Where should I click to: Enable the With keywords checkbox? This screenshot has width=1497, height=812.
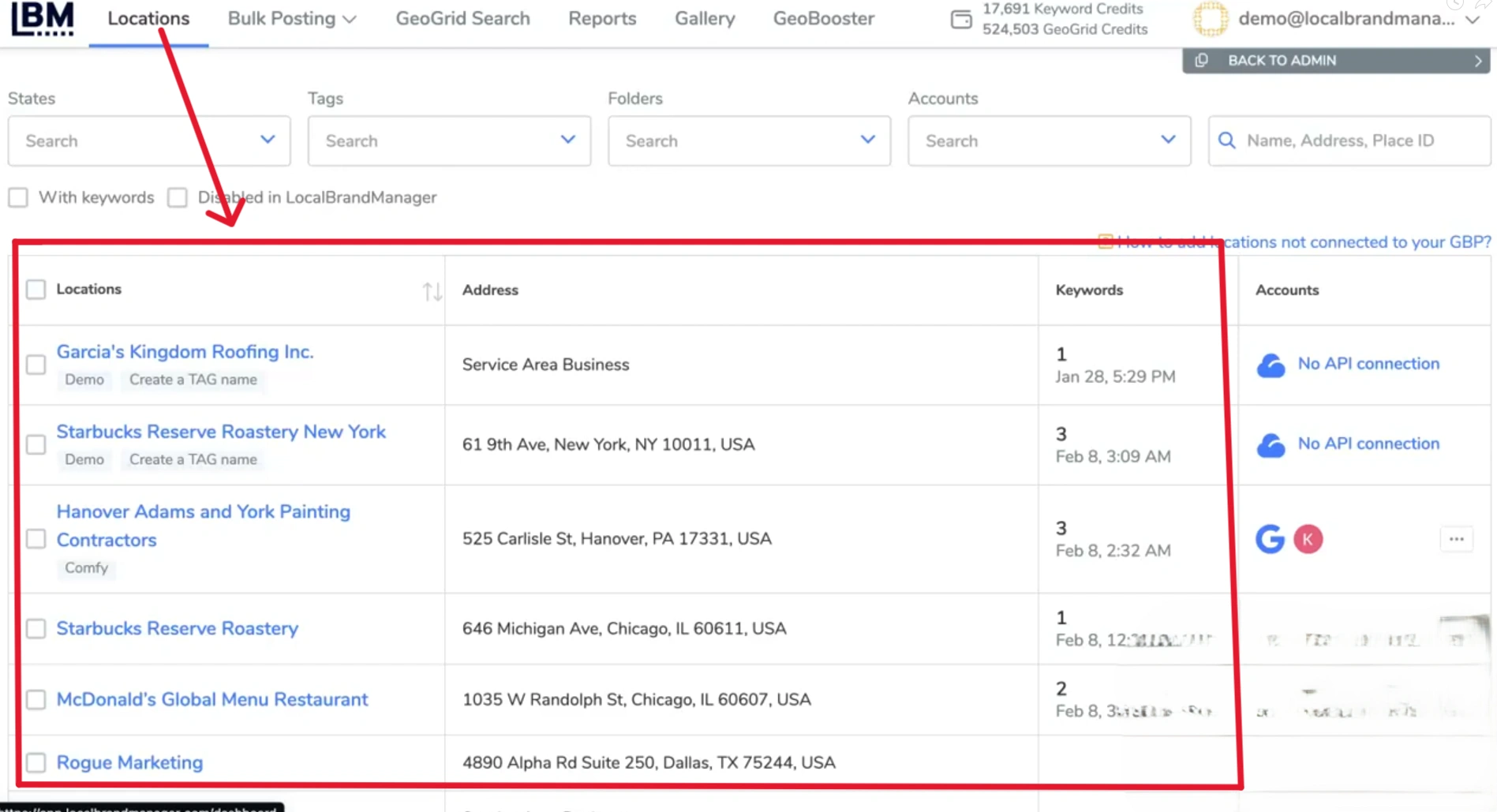point(18,197)
